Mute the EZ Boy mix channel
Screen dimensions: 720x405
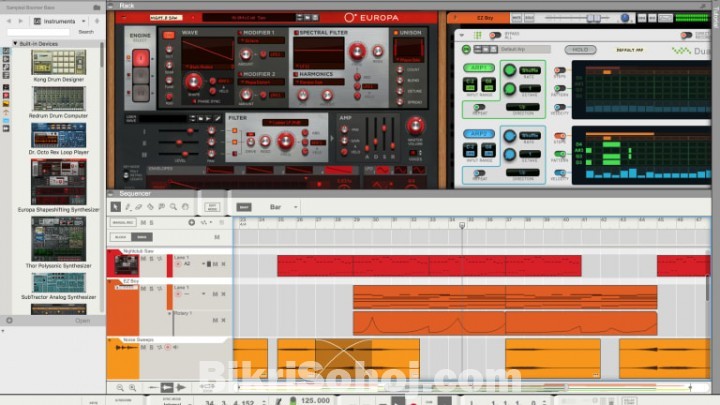pos(517,18)
